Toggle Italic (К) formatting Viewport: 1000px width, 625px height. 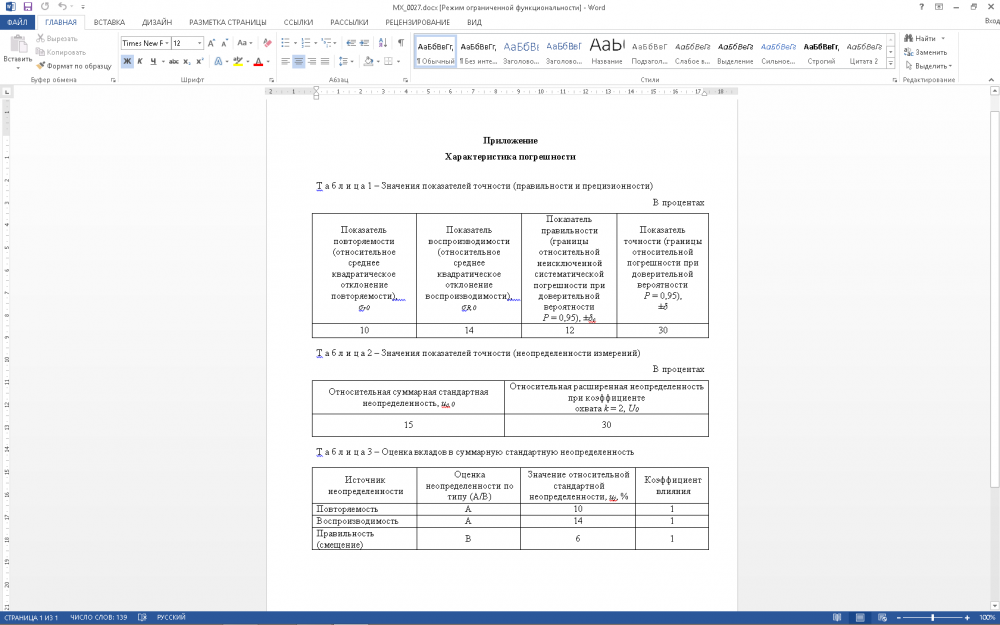pos(140,61)
